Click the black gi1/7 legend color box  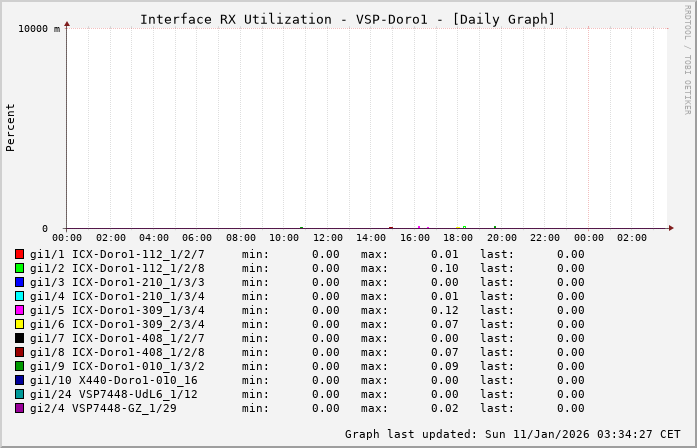click(19, 338)
